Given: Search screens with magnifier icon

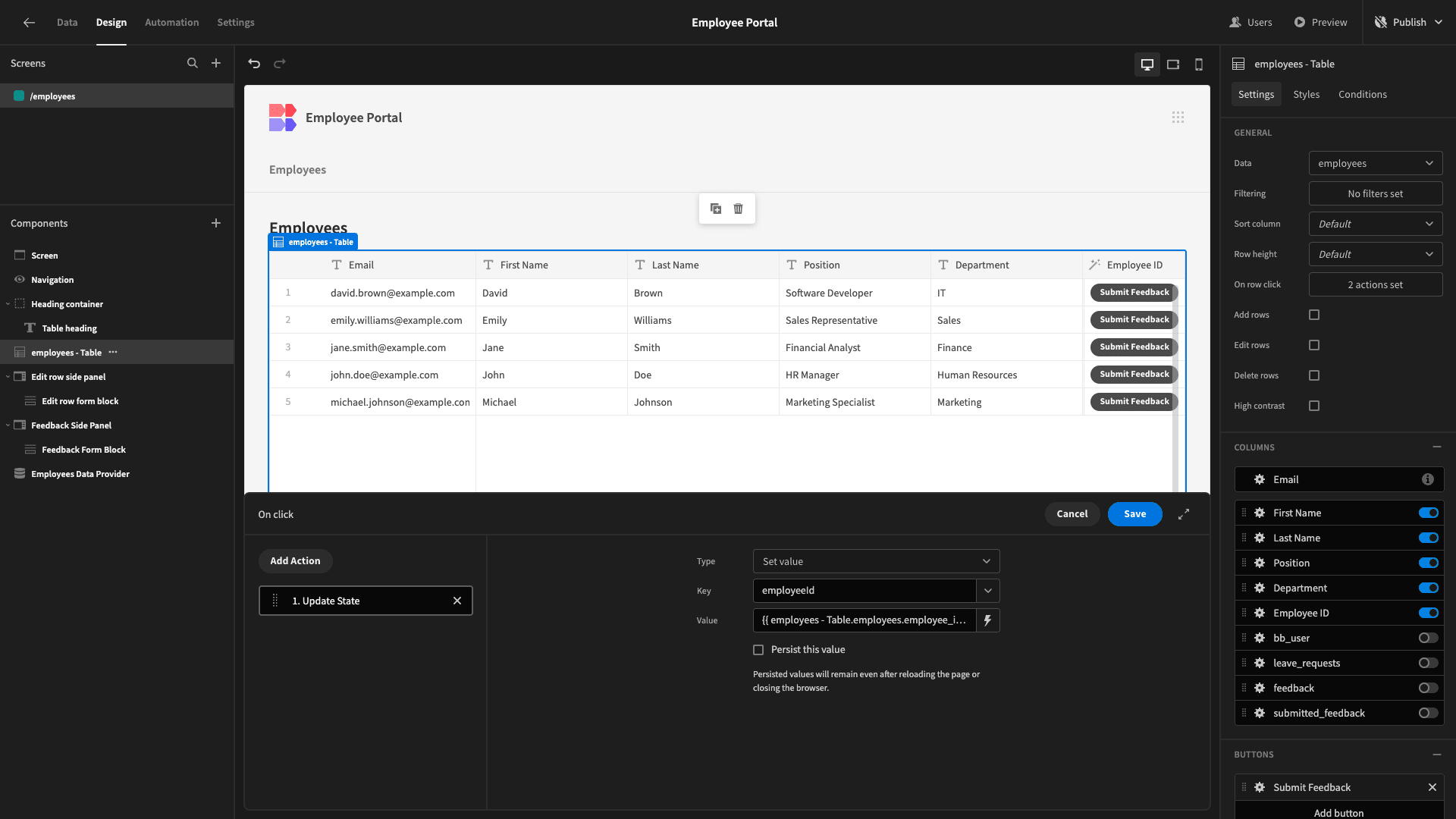Looking at the screenshot, I should (x=193, y=64).
